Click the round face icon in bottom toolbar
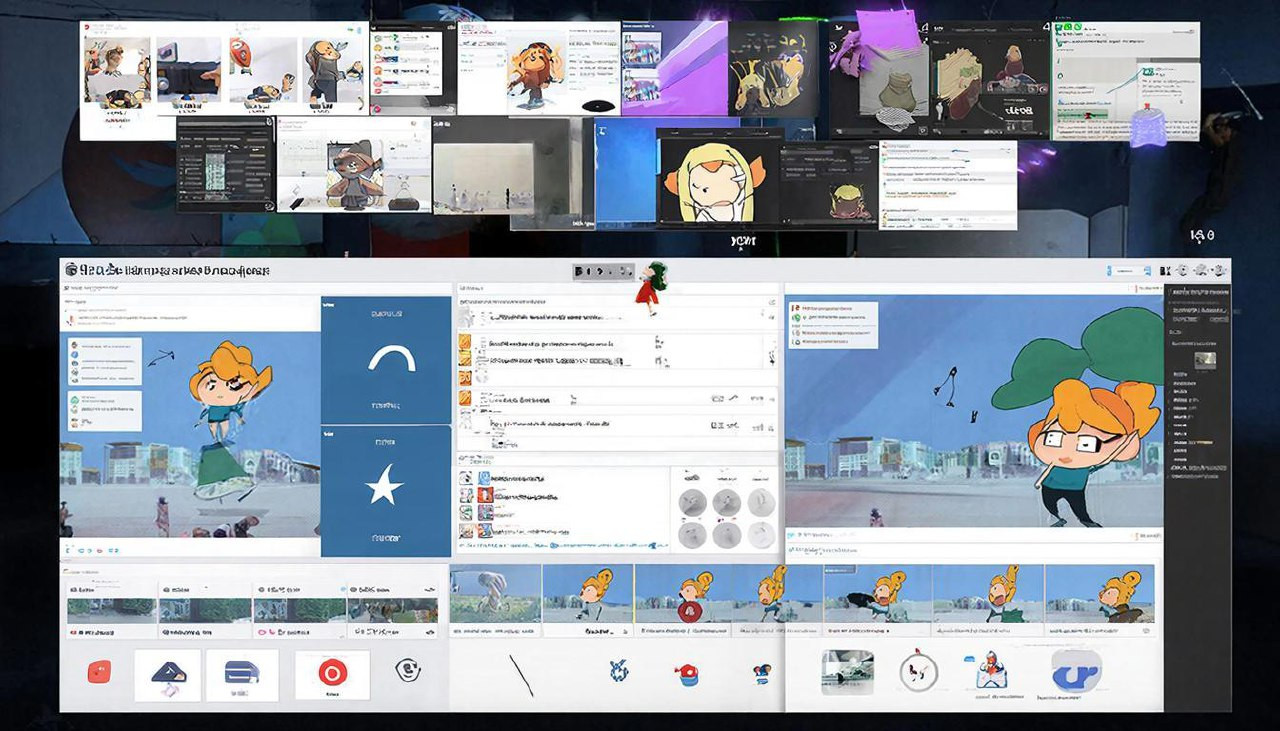The width and height of the screenshot is (1280, 731). 407,670
